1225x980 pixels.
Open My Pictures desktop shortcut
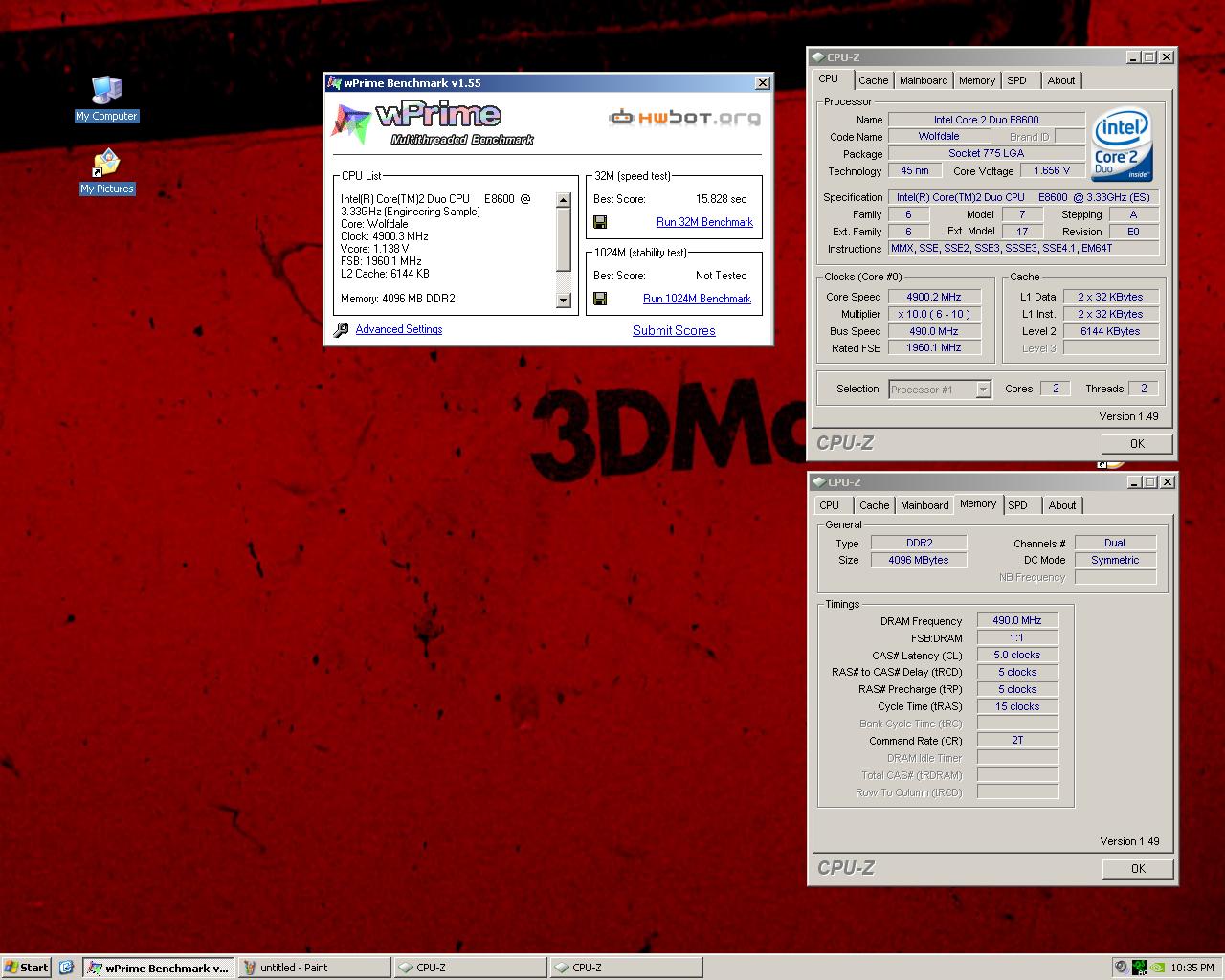(x=107, y=171)
